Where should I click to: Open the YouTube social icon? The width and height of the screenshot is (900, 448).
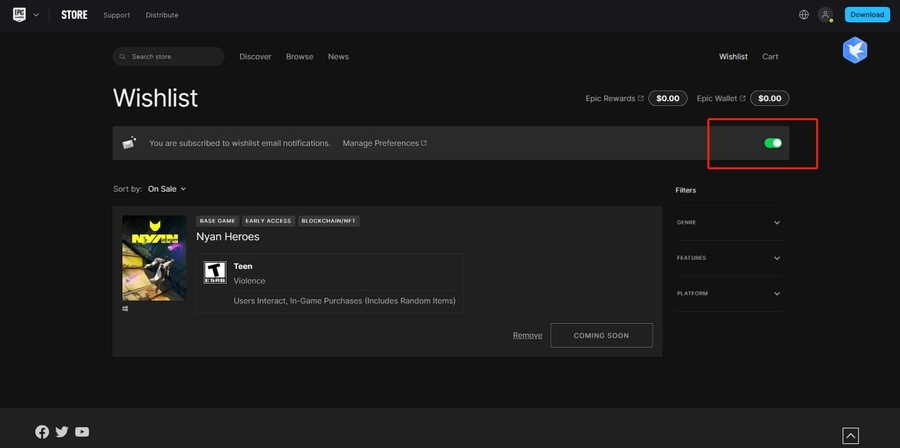click(x=82, y=432)
